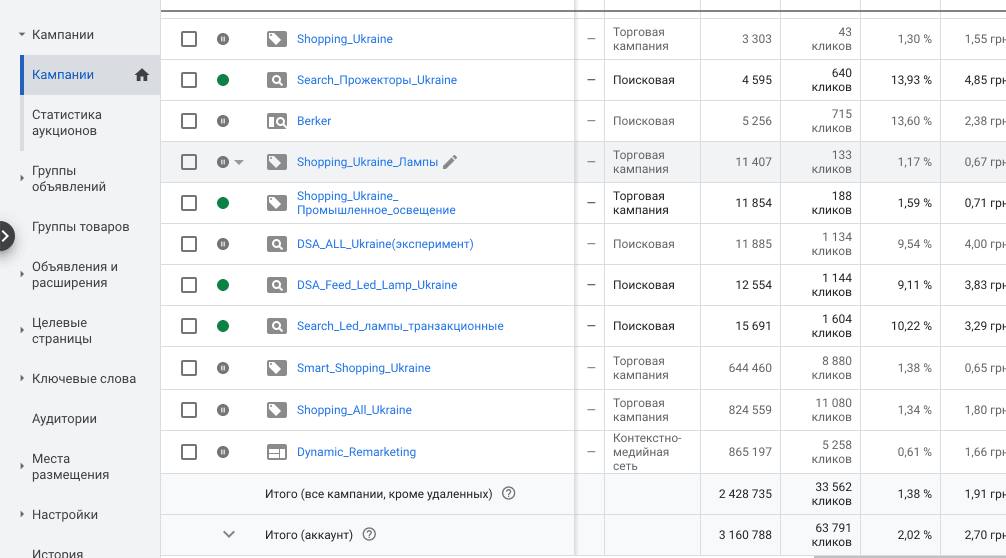Image resolution: width=1006 pixels, height=558 pixels.
Task: Open the Dynamic_Remarketing campaign link
Action: [x=356, y=452]
